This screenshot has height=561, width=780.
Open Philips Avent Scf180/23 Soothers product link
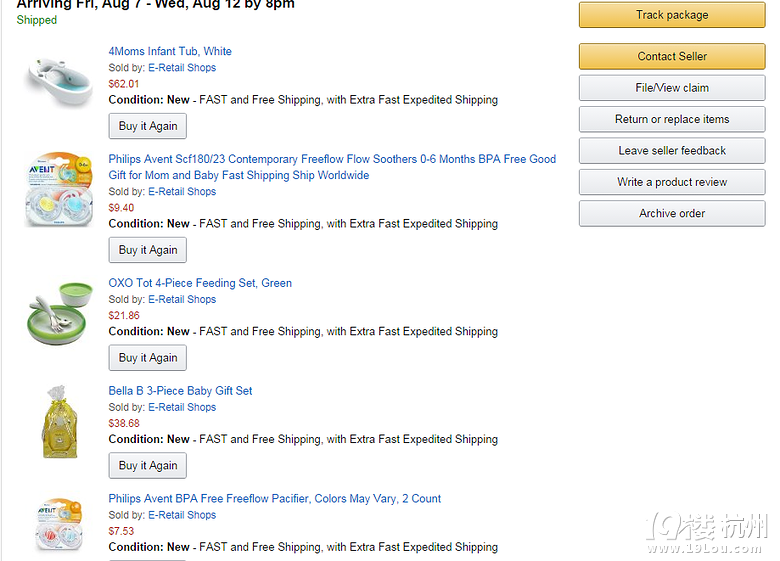[332, 167]
